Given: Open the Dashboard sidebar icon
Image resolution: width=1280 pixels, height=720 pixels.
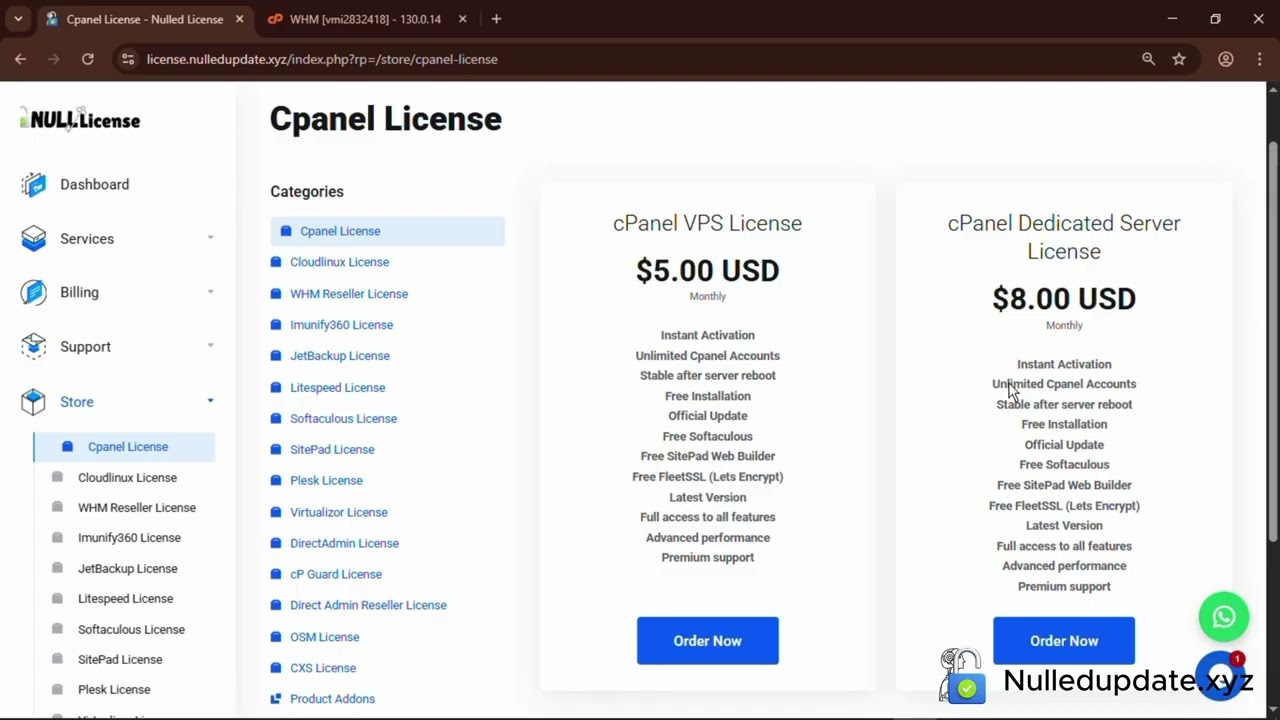Looking at the screenshot, I should tap(33, 184).
